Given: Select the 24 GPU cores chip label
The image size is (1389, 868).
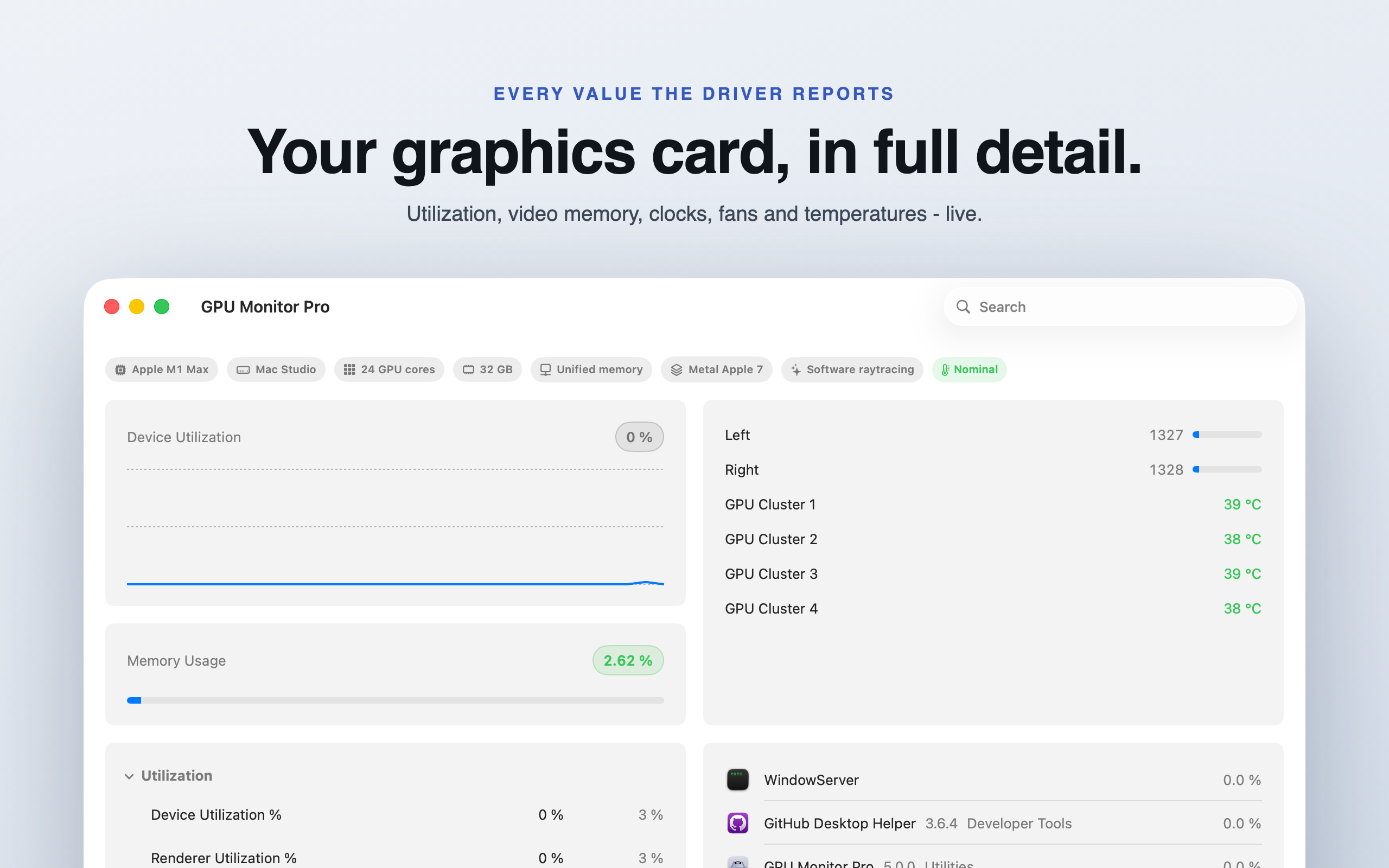Looking at the screenshot, I should coord(398,369).
